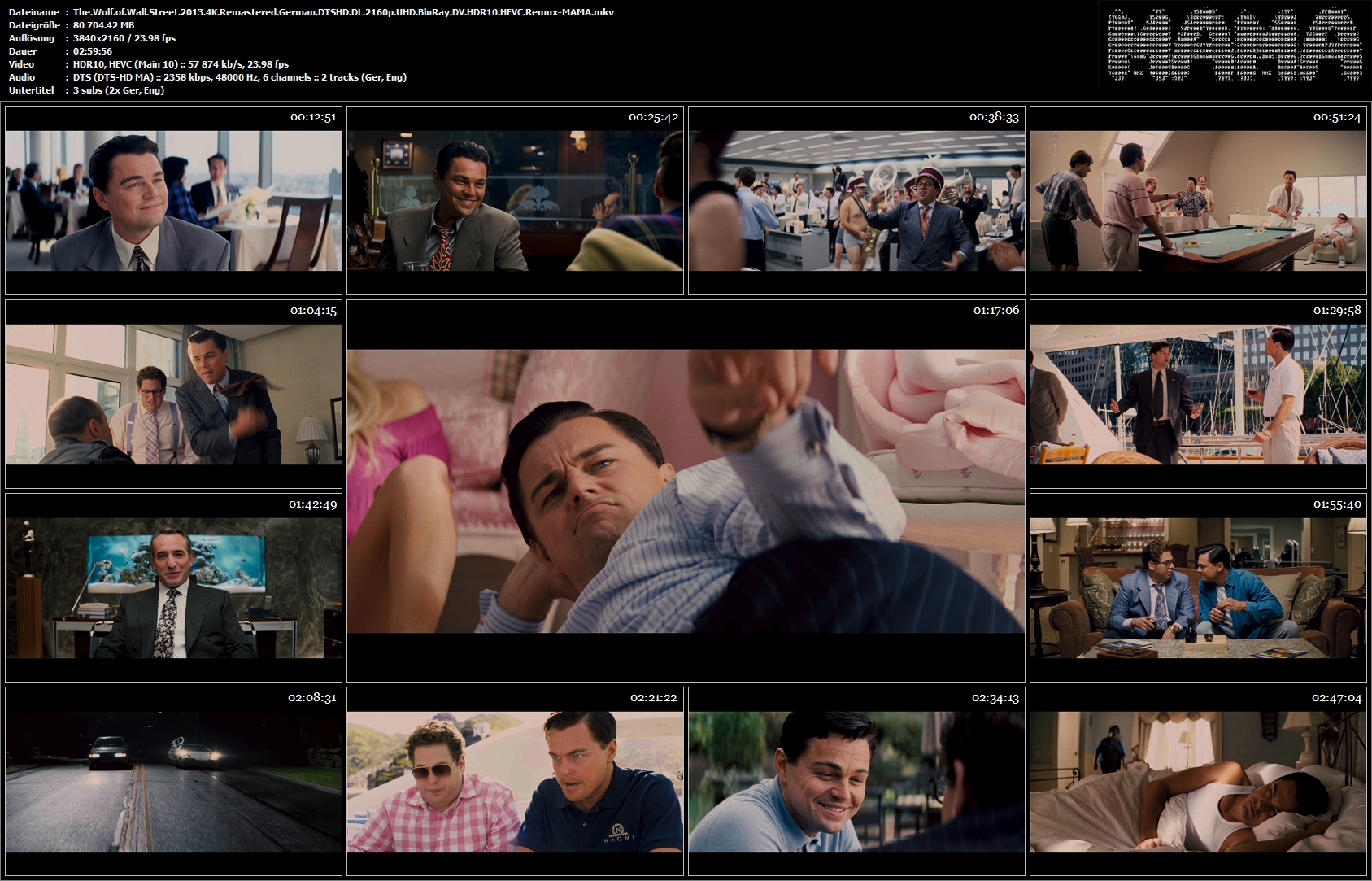Click the 00:12:51 timestamp label
This screenshot has width=1372, height=881.
tap(313, 117)
